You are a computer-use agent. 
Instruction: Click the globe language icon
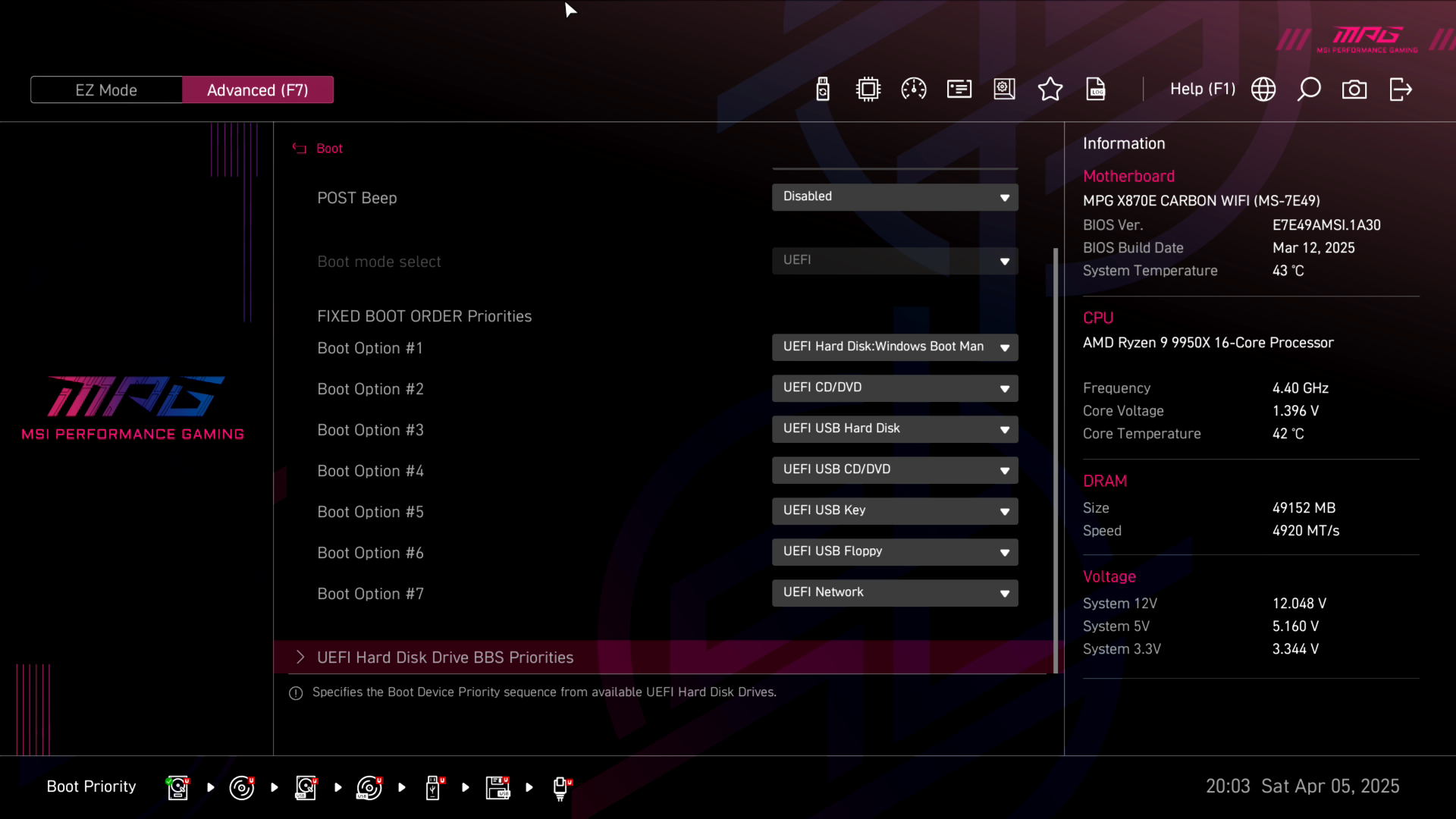point(1263,89)
